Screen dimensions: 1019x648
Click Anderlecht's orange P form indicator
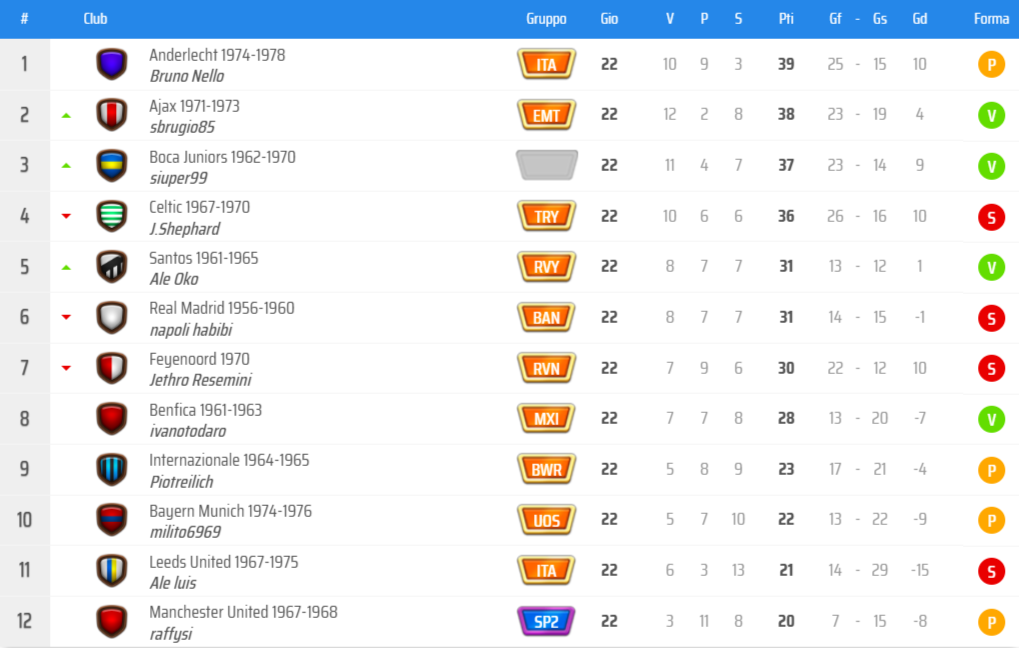point(991,64)
